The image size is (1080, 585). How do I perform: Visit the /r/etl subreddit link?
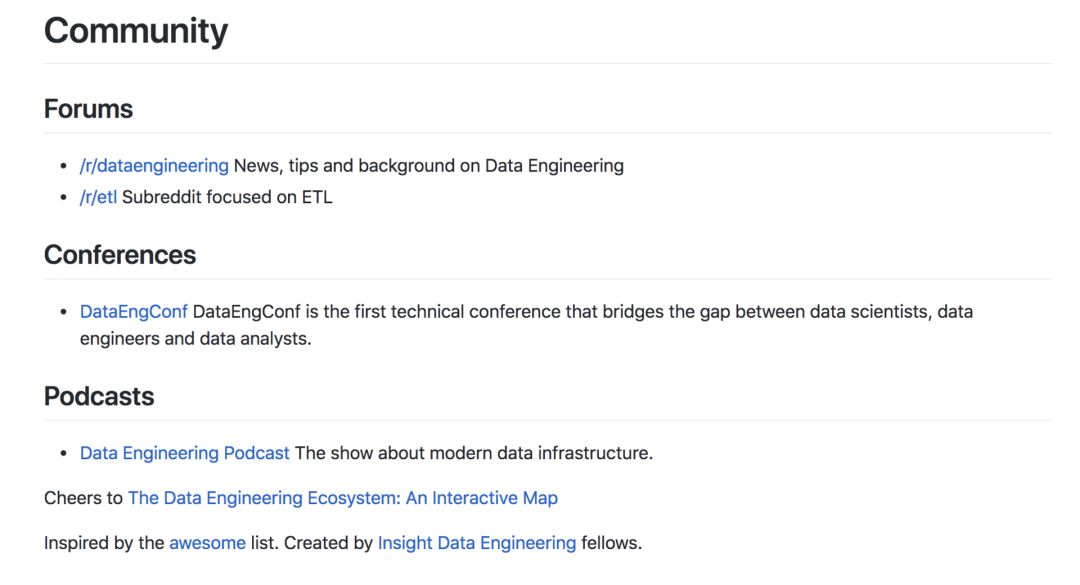(x=98, y=197)
